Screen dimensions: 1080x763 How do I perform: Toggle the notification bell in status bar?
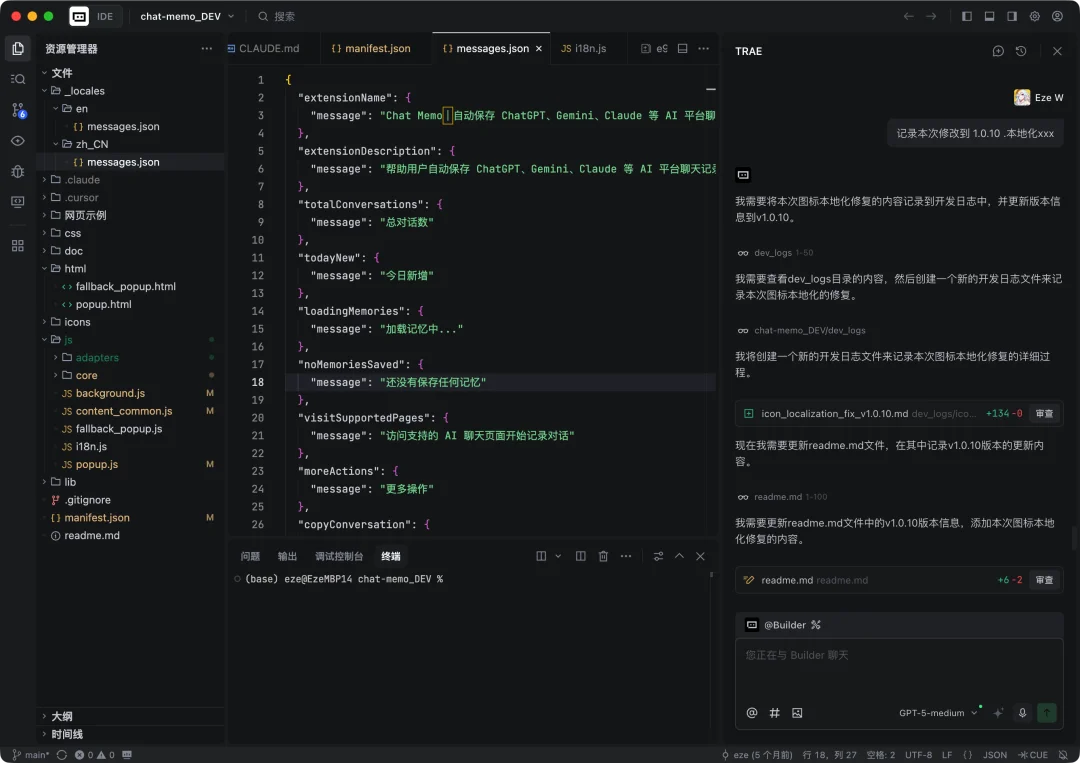(1062, 754)
